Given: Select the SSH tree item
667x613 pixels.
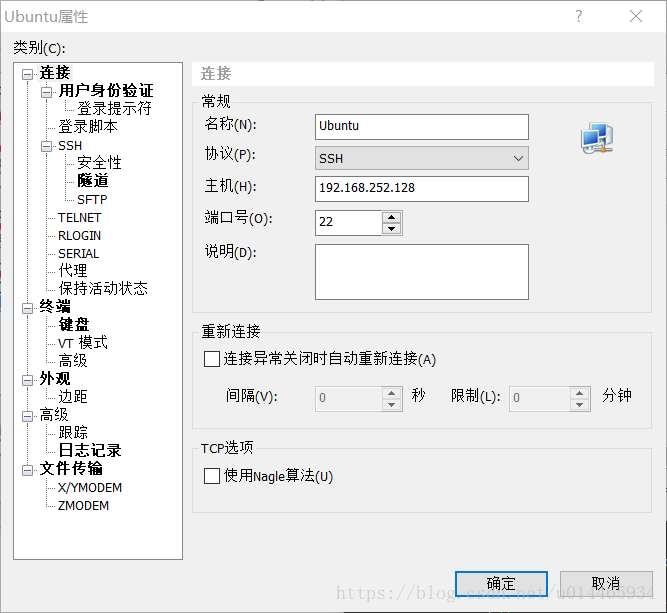Looking at the screenshot, I should click(70, 145).
